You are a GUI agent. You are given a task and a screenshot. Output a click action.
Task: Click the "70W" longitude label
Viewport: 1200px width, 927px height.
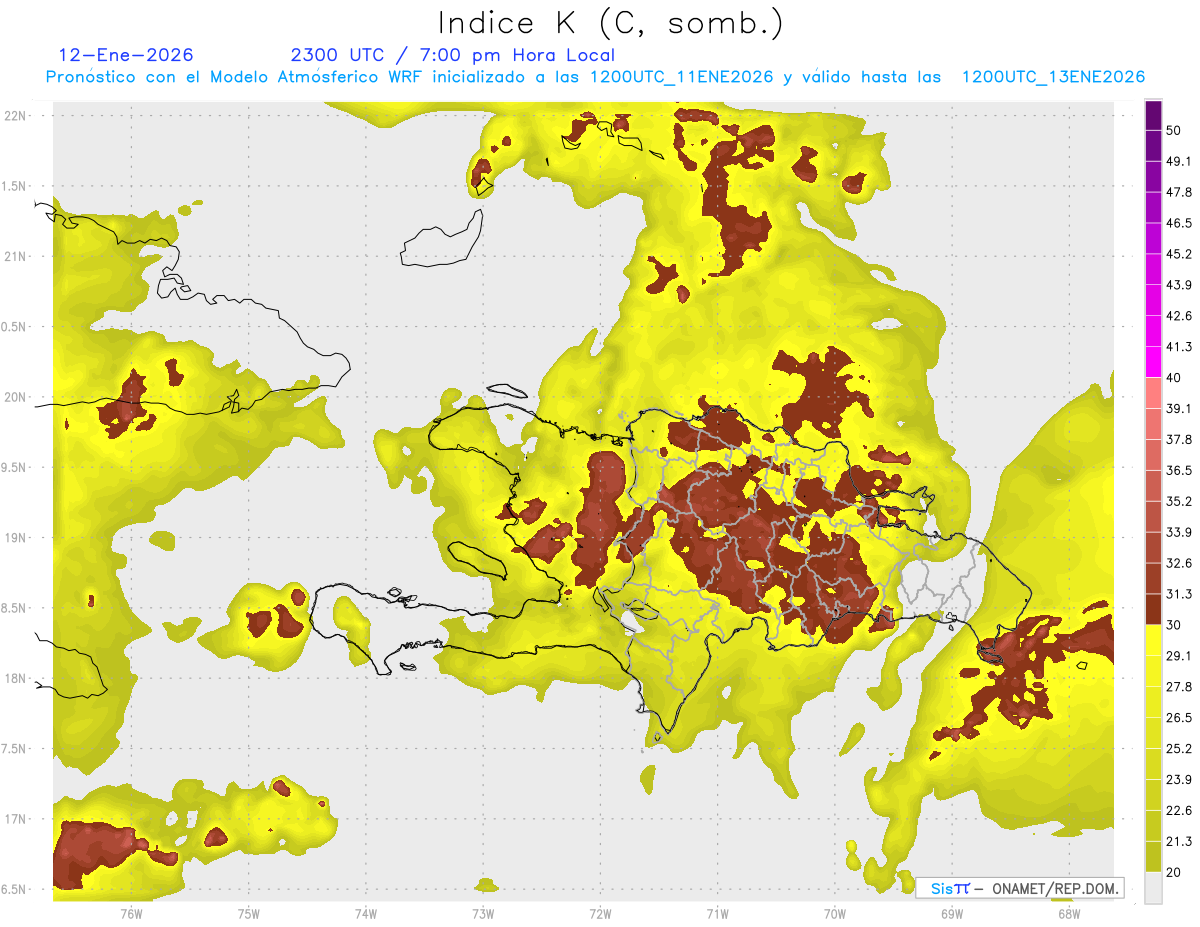pos(835,913)
